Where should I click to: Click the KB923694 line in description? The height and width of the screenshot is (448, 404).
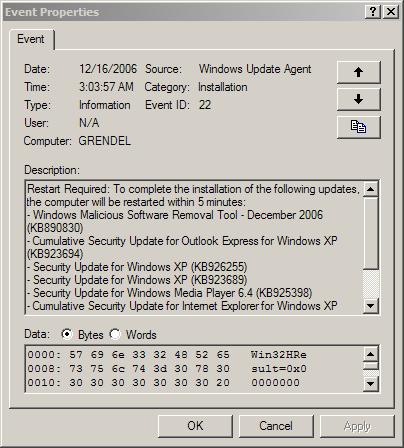pyautogui.click(x=55, y=254)
